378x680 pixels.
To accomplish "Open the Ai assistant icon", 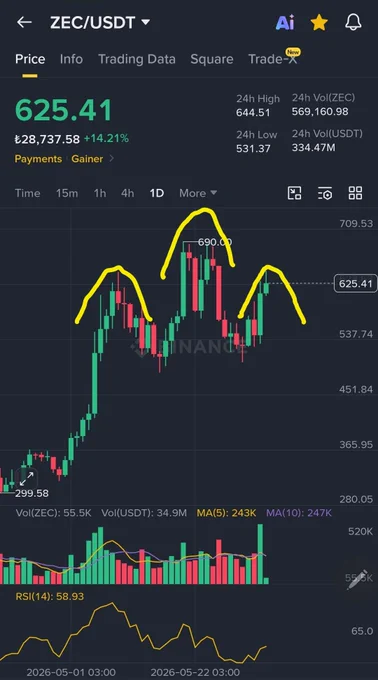I will [285, 23].
